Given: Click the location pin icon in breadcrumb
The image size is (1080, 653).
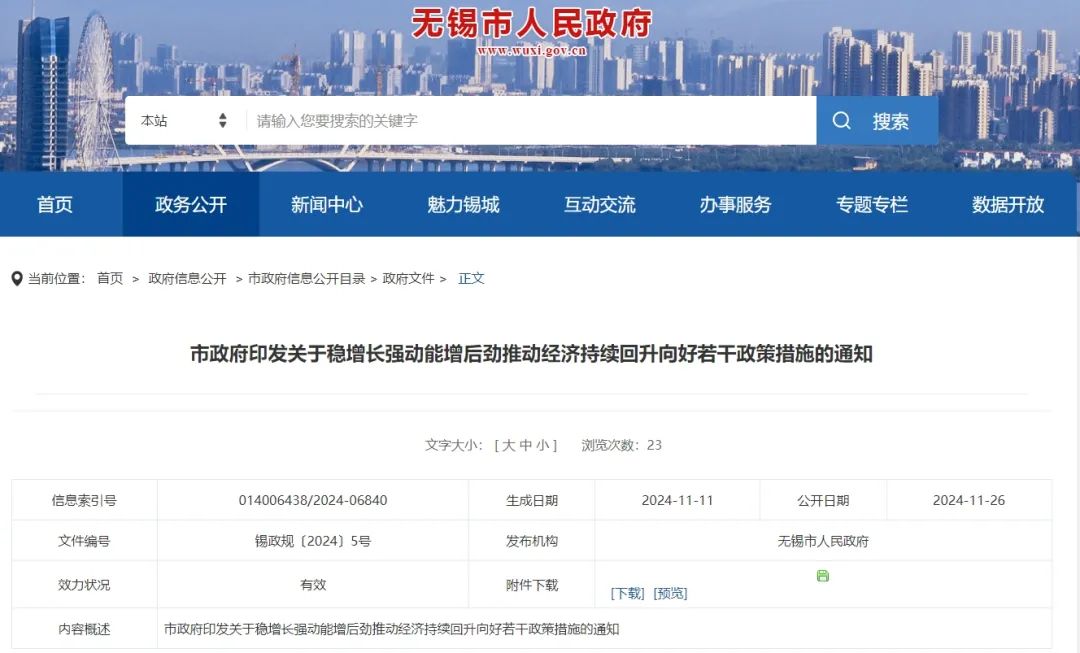Looking at the screenshot, I should pos(17,279).
